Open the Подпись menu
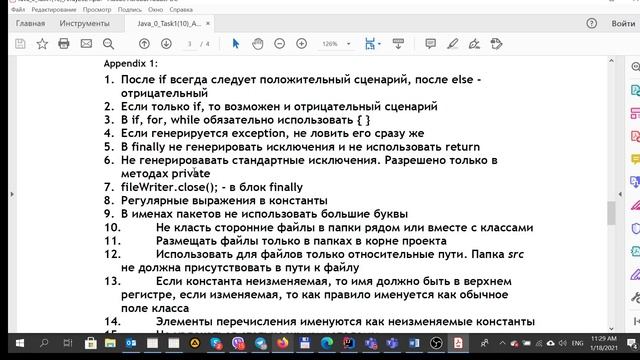The image size is (640, 360). coord(129,9)
